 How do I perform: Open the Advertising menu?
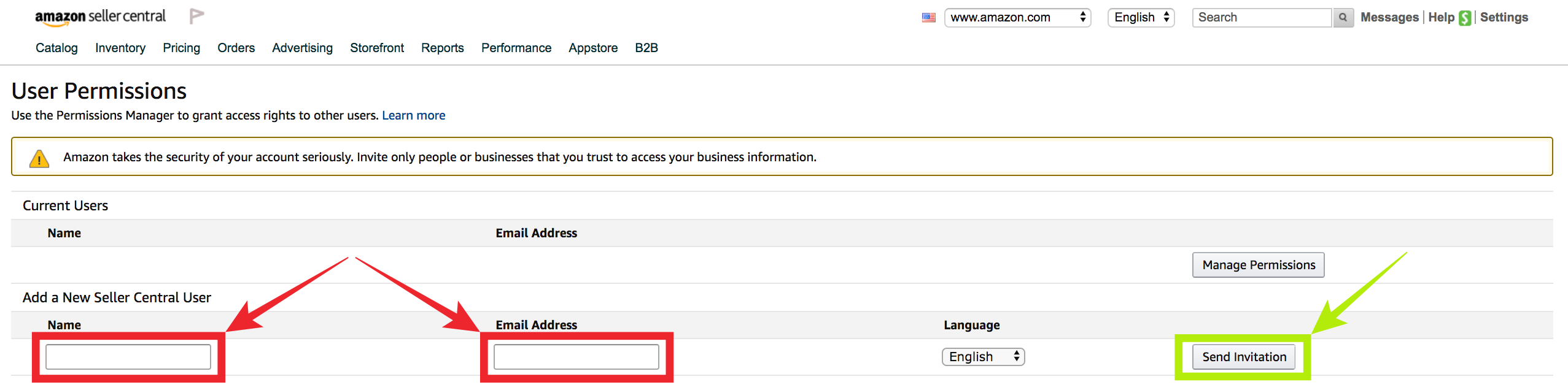(x=302, y=48)
